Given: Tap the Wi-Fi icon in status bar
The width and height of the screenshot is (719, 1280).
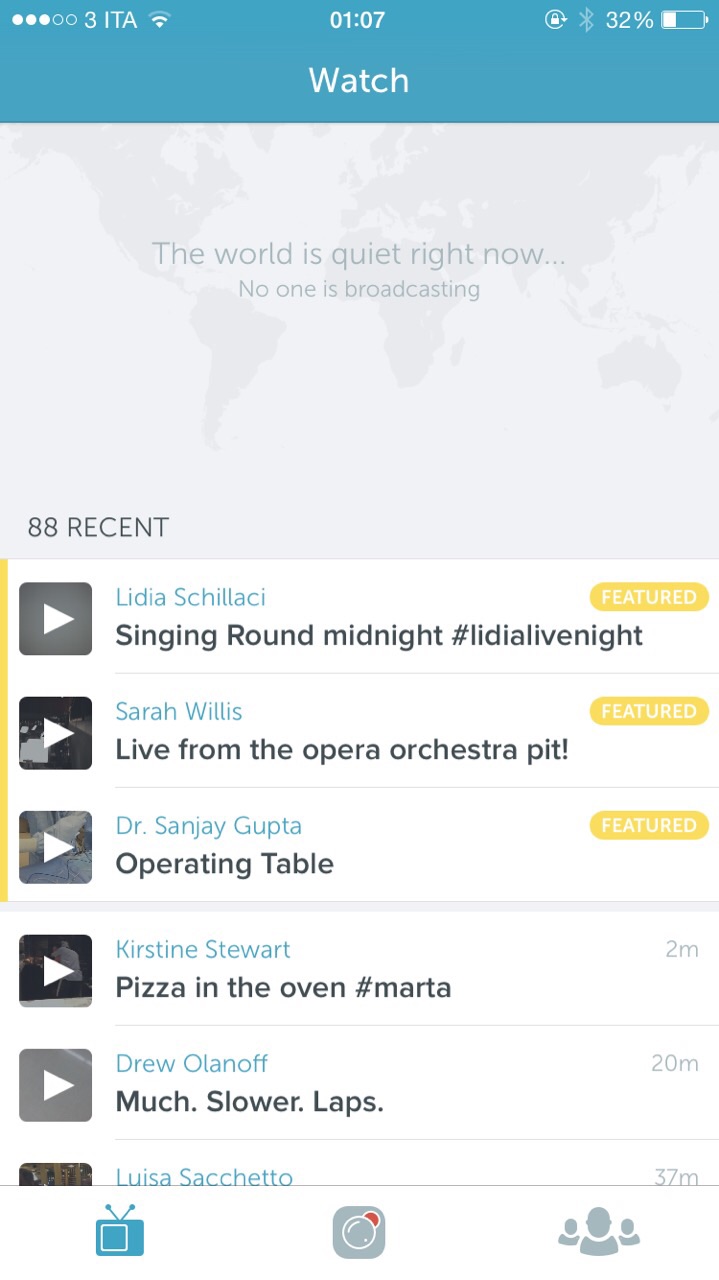Looking at the screenshot, I should pyautogui.click(x=159, y=20).
